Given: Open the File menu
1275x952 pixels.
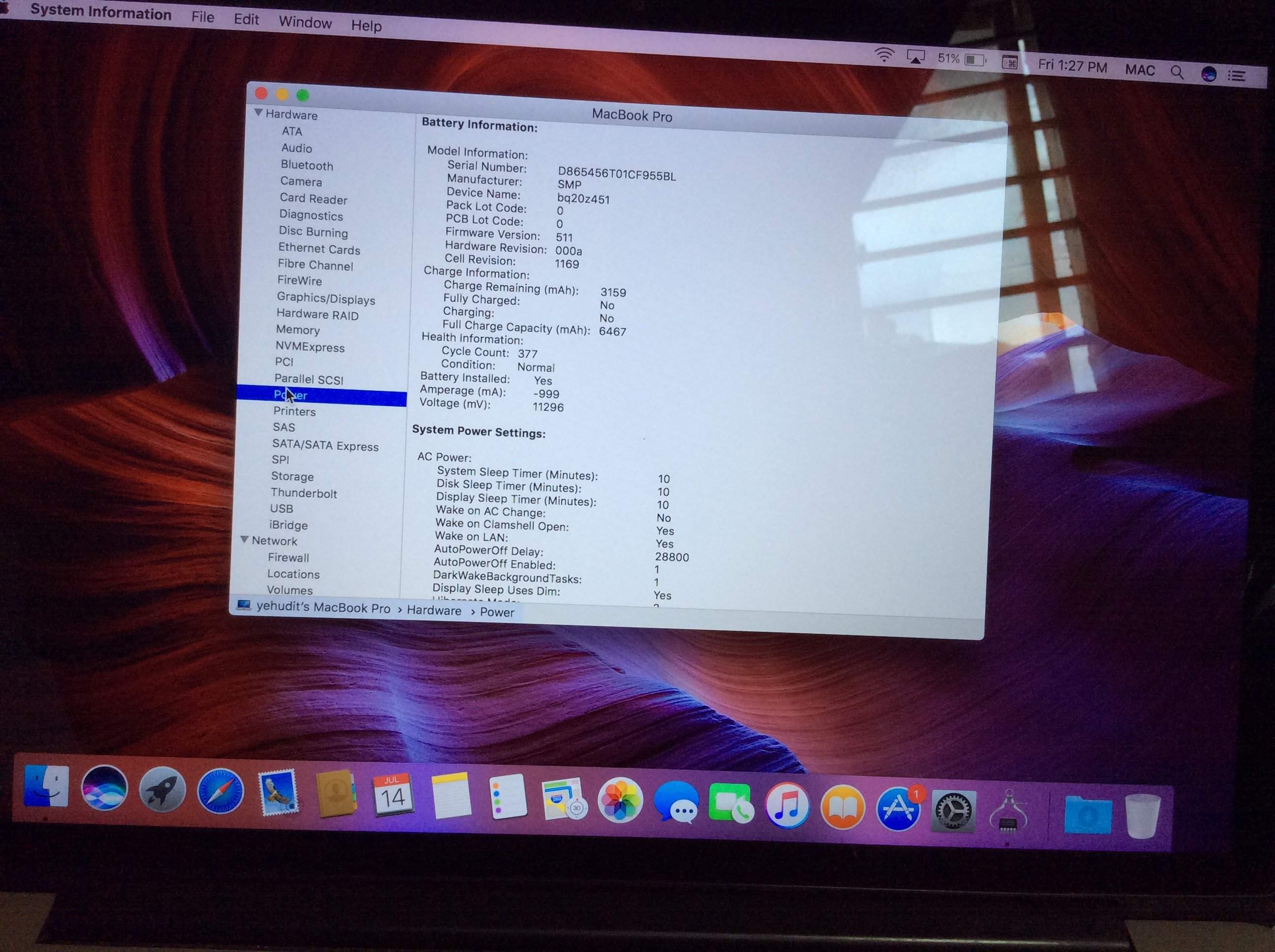Looking at the screenshot, I should click(x=203, y=17).
